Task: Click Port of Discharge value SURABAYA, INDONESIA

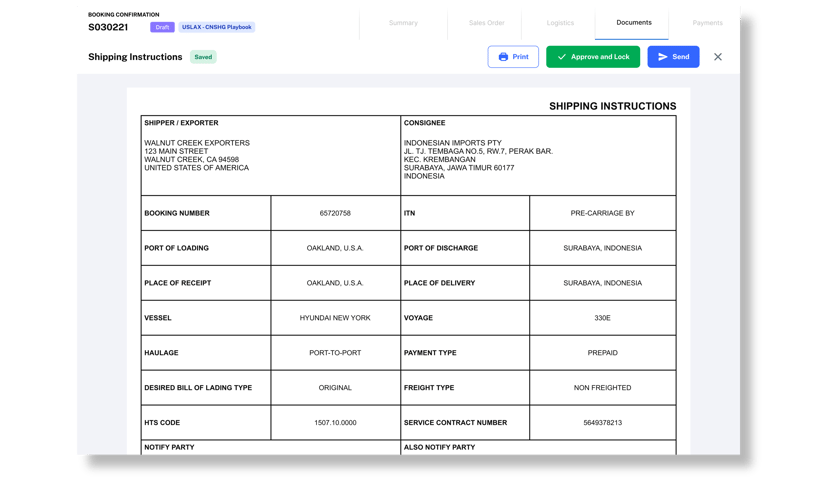Action: [x=602, y=248]
